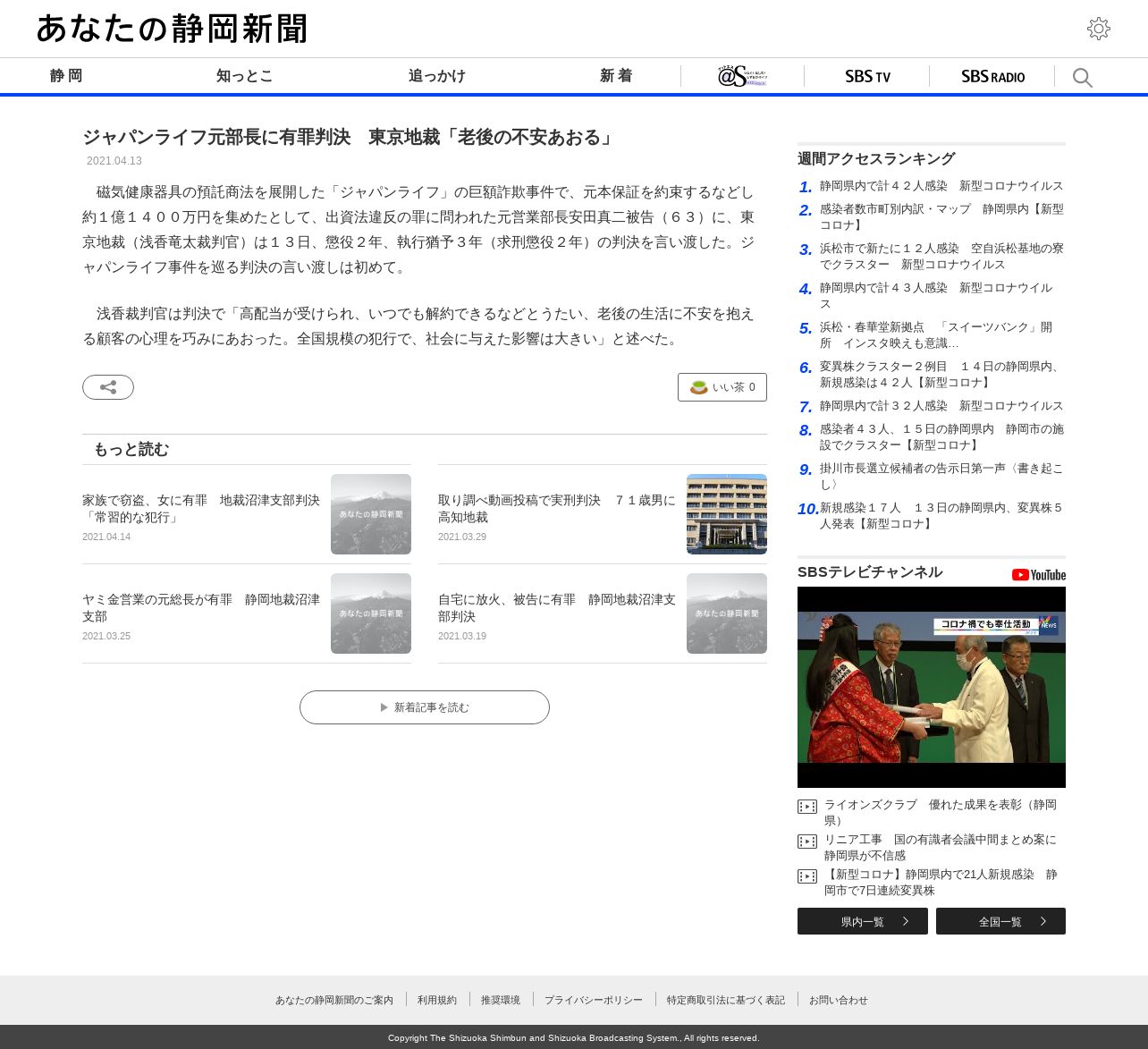Click thumbnail for ヤミ金営業 article
The height and width of the screenshot is (1049, 1148).
(371, 613)
